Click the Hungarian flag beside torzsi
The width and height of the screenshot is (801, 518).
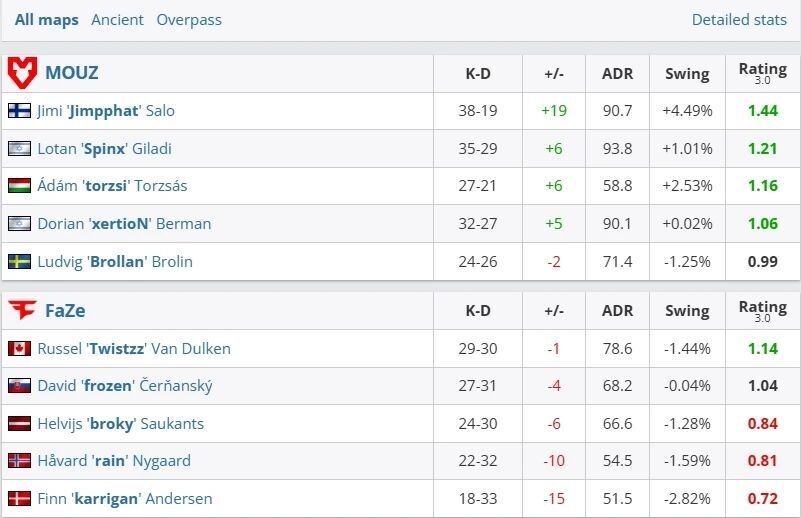point(19,186)
